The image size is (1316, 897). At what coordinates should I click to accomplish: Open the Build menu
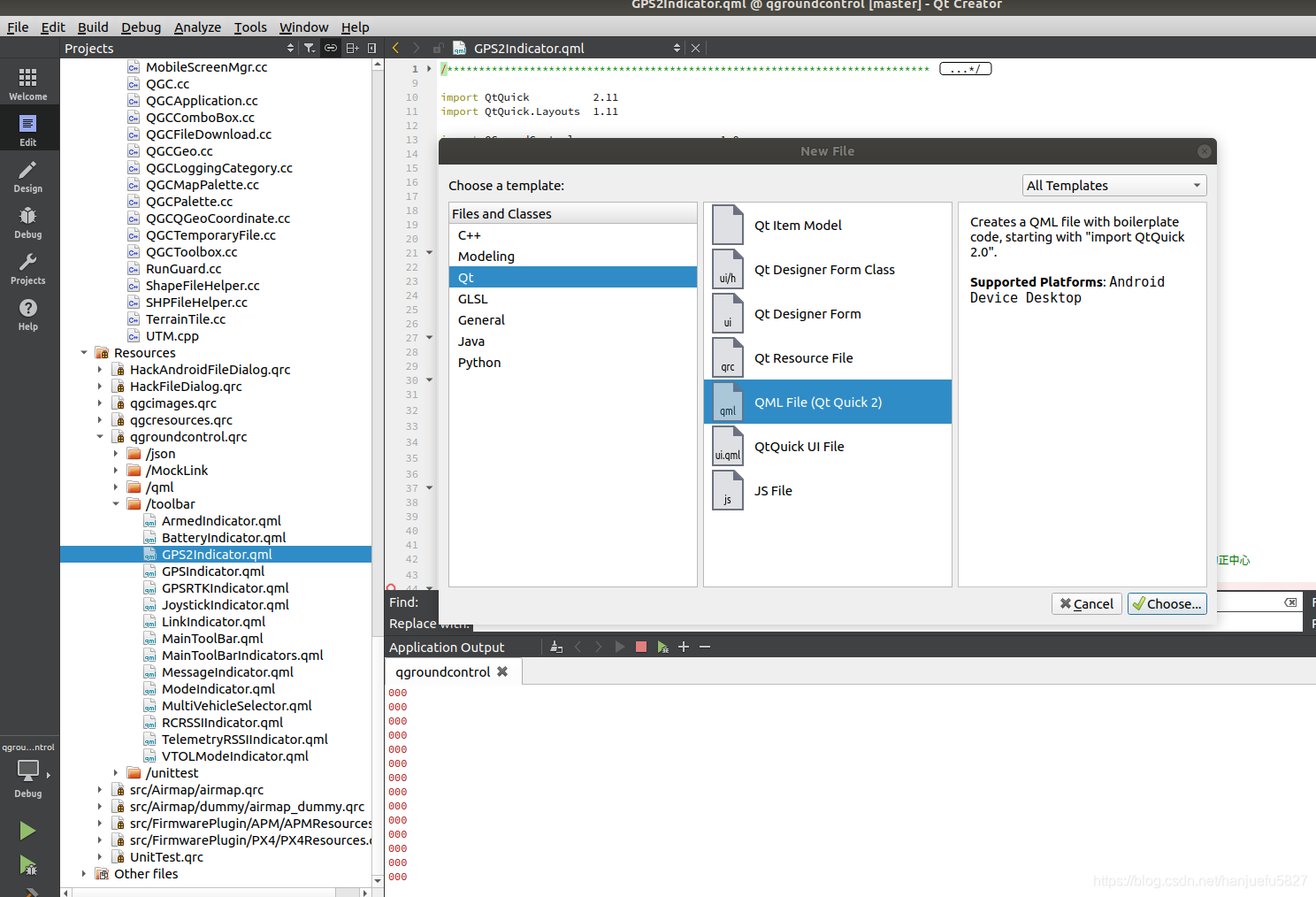pos(93,27)
